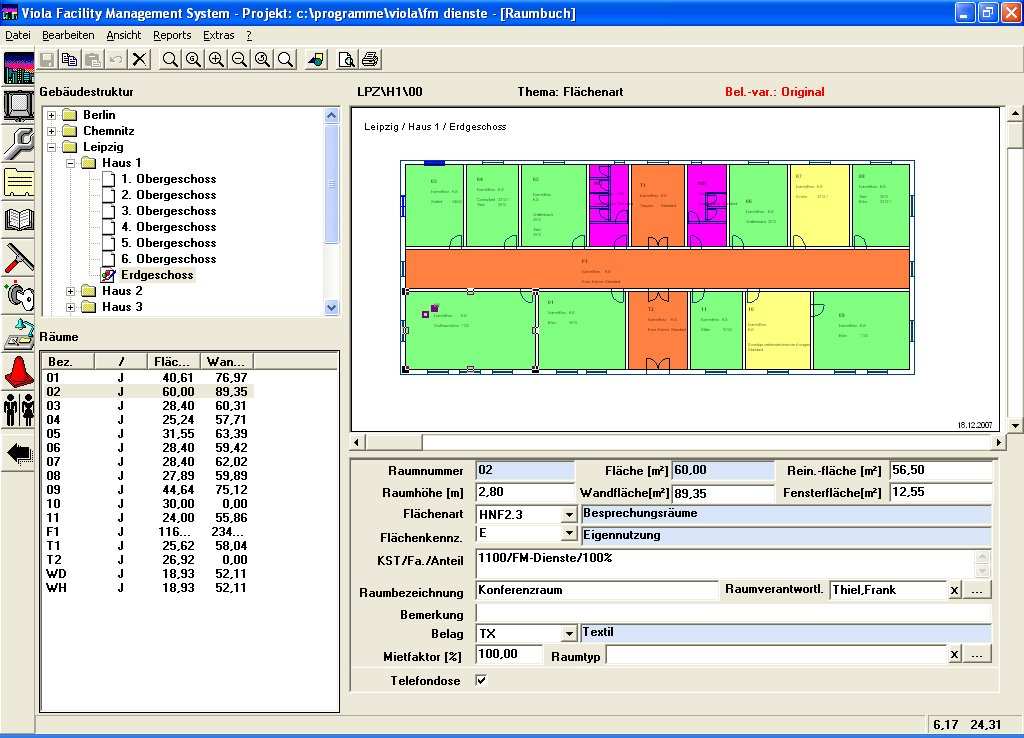Select room row 09 in Räume list

pos(148,490)
